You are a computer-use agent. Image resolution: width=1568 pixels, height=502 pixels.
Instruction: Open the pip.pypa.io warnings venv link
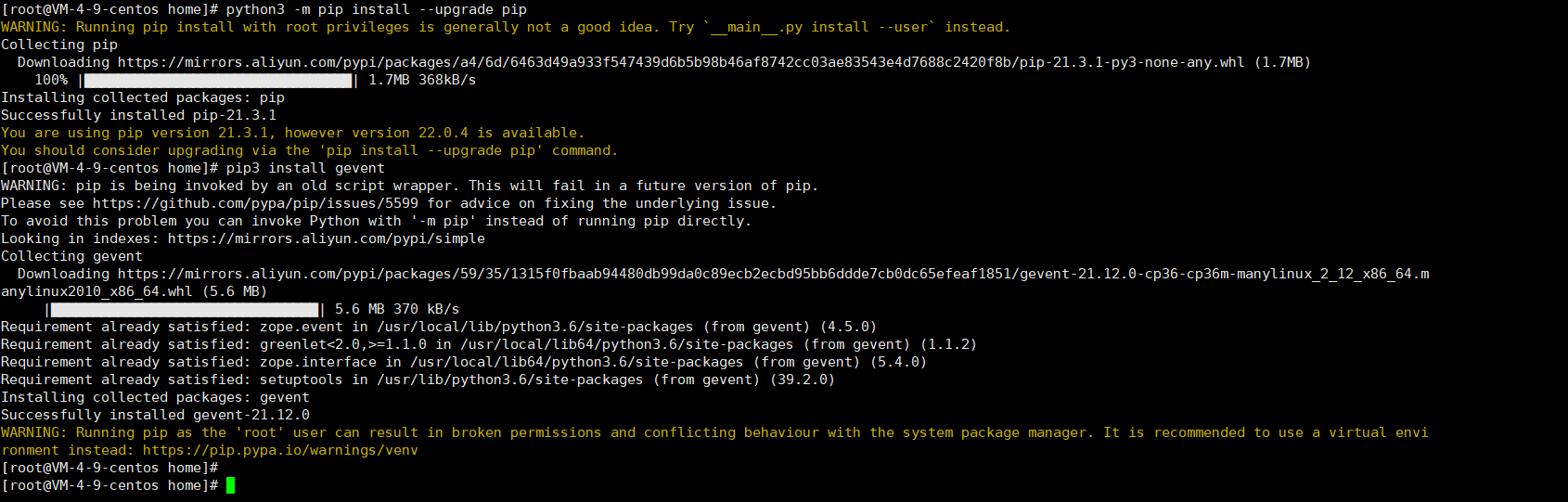(x=280, y=450)
